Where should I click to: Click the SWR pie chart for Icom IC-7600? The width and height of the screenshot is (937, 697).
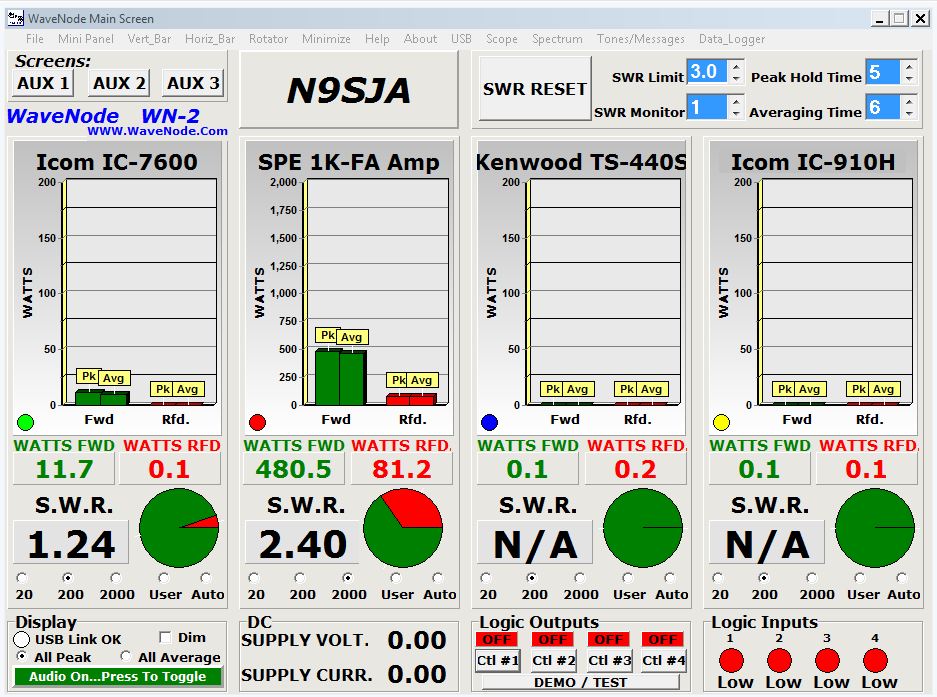tap(178, 528)
